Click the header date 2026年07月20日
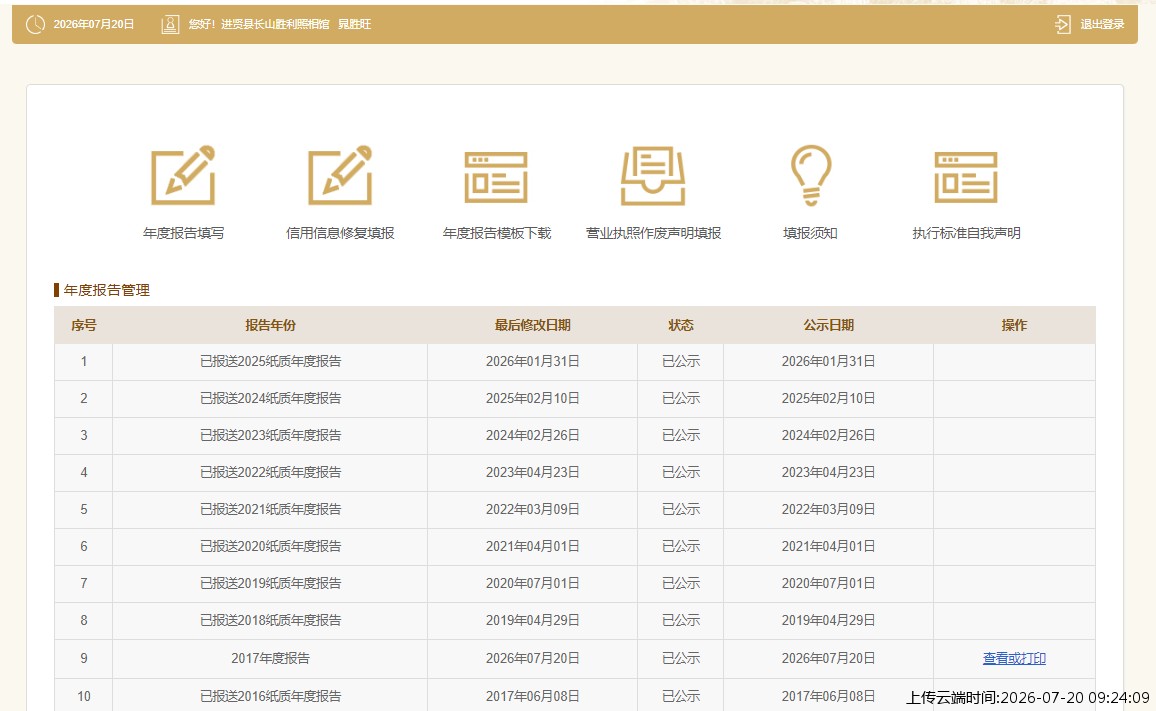1156x711 pixels. (x=94, y=24)
